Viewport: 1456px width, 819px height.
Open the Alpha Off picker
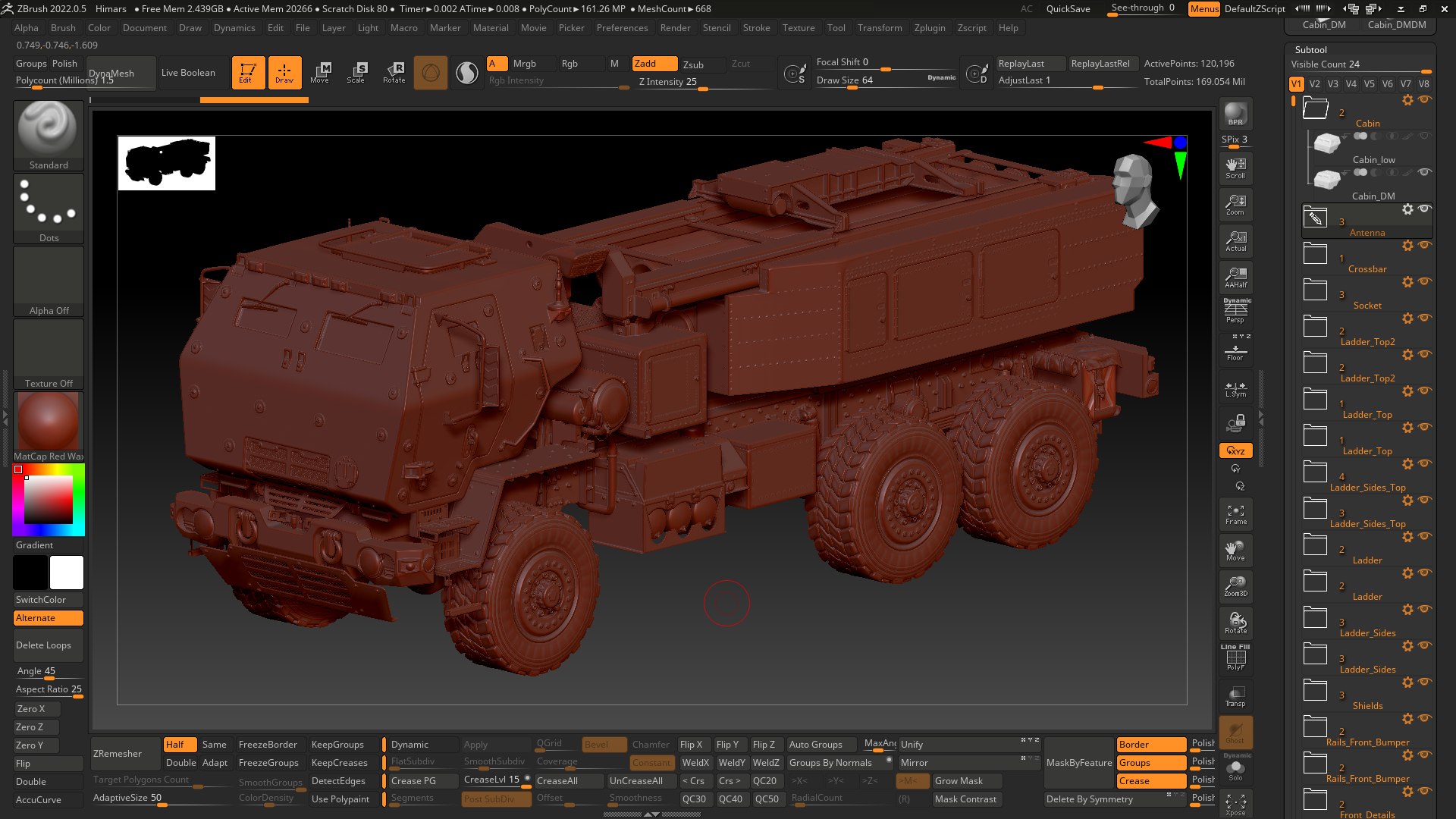(49, 281)
